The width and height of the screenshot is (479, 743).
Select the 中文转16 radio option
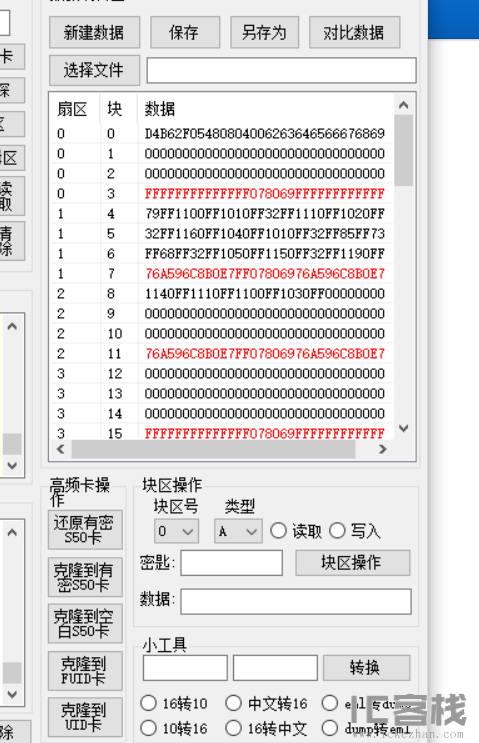pyautogui.click(x=233, y=703)
